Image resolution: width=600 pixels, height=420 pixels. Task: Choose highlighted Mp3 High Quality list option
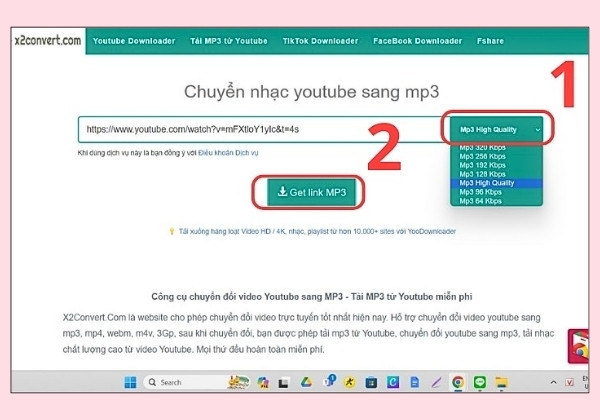pyautogui.click(x=497, y=183)
